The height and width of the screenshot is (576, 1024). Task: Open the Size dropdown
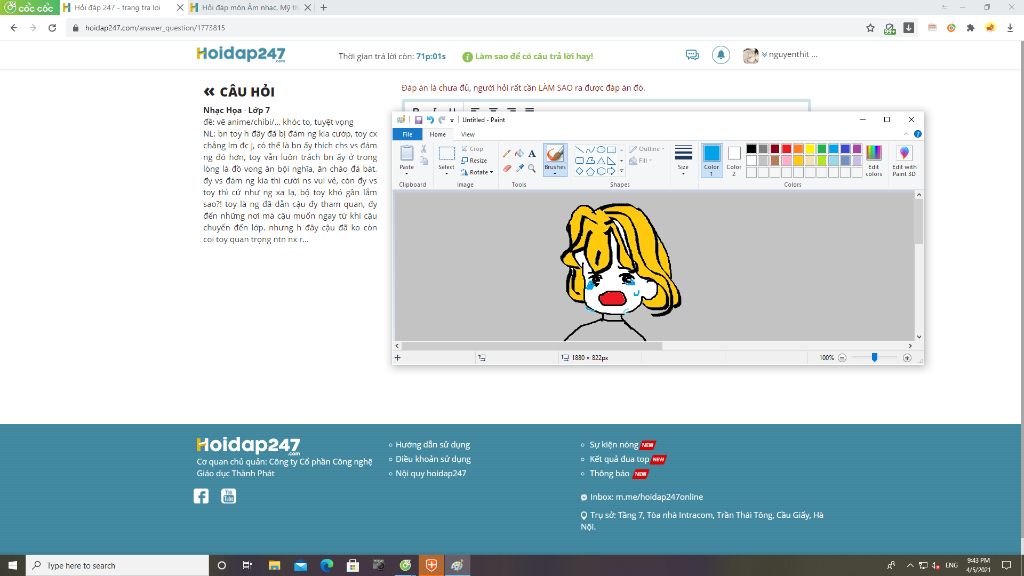point(683,158)
